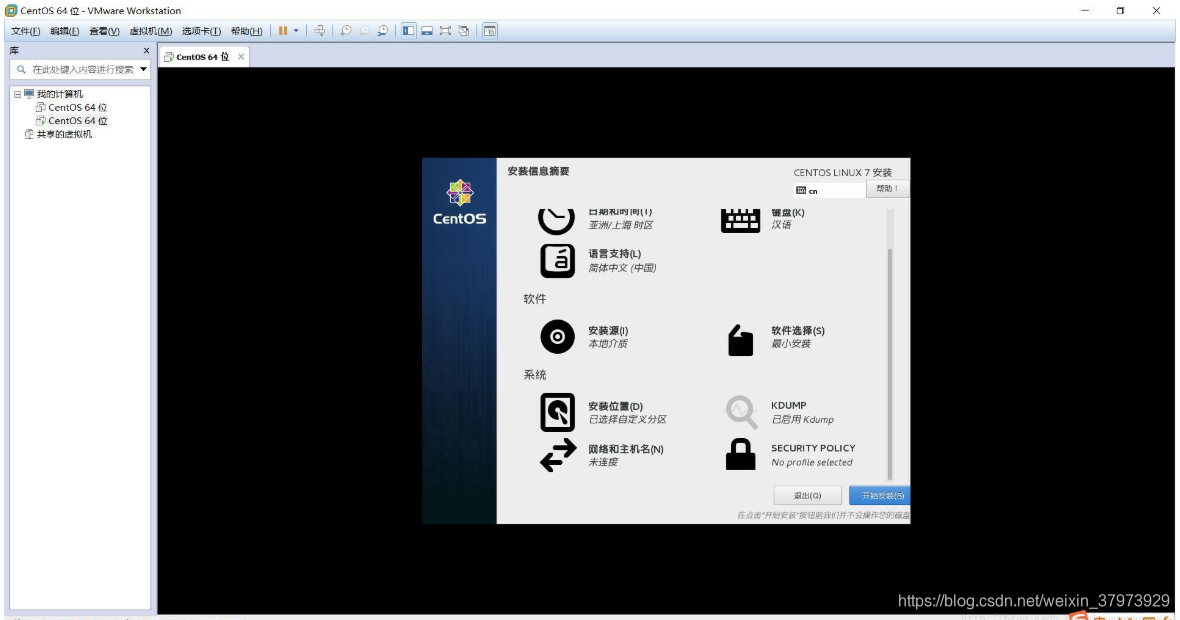Viewport: 1180px width, 620px height.
Task: Click the CentOS logo in installer sidebar
Action: [459, 202]
